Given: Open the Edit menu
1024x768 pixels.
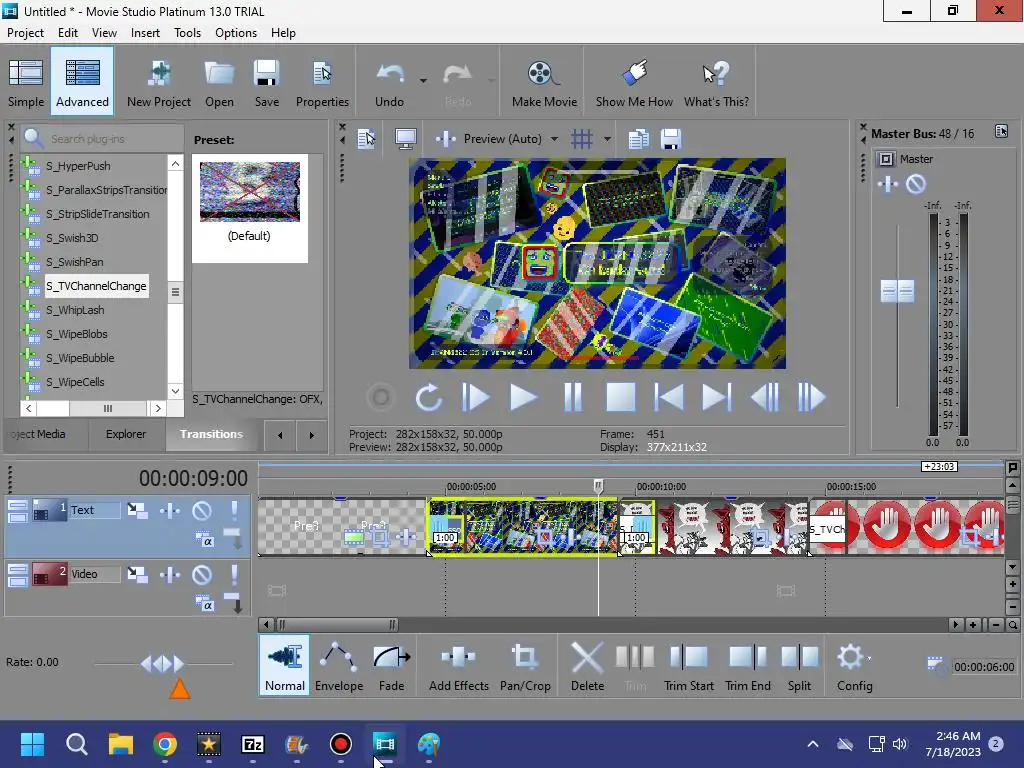Looking at the screenshot, I should 67,33.
